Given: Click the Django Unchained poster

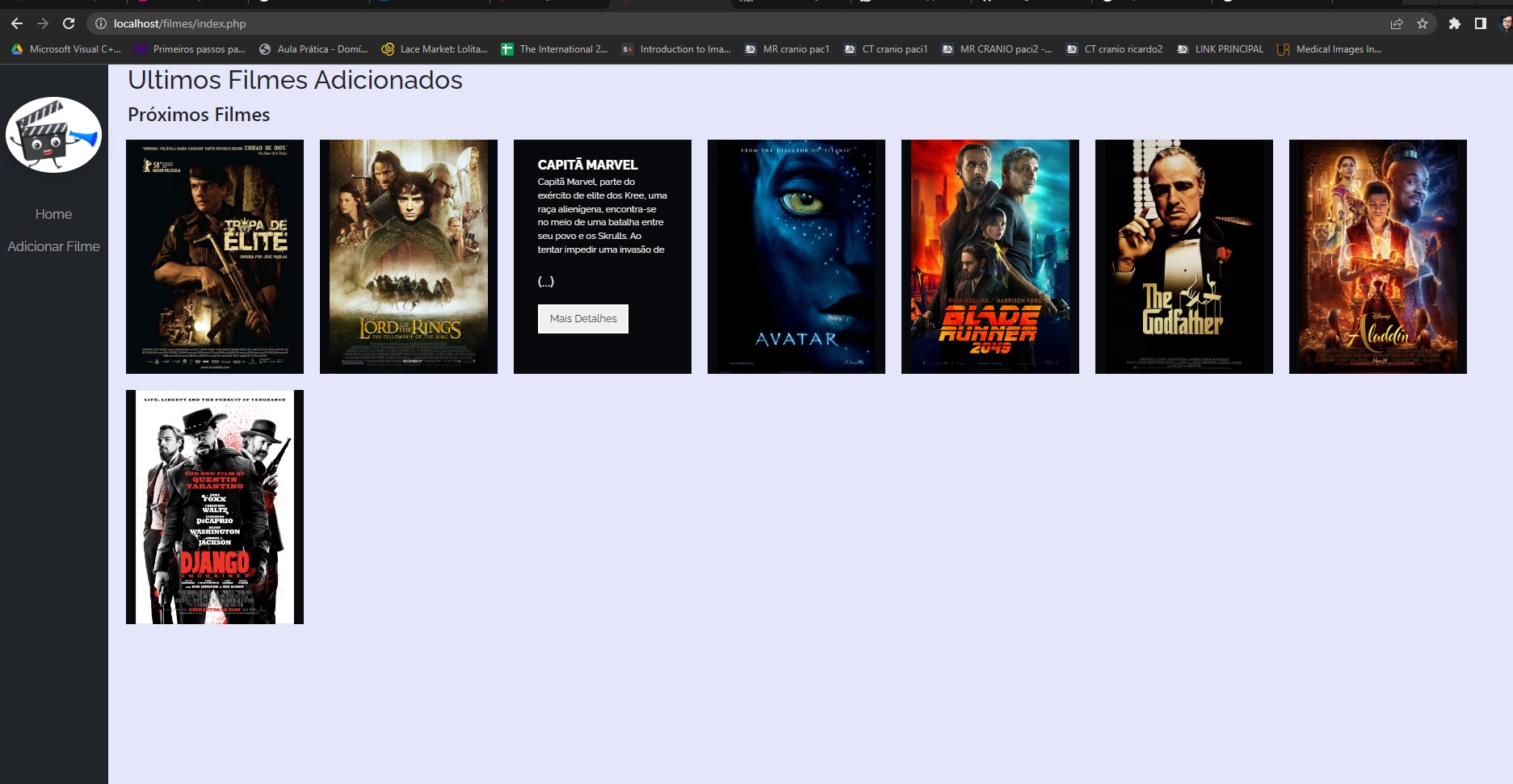Looking at the screenshot, I should click(214, 507).
